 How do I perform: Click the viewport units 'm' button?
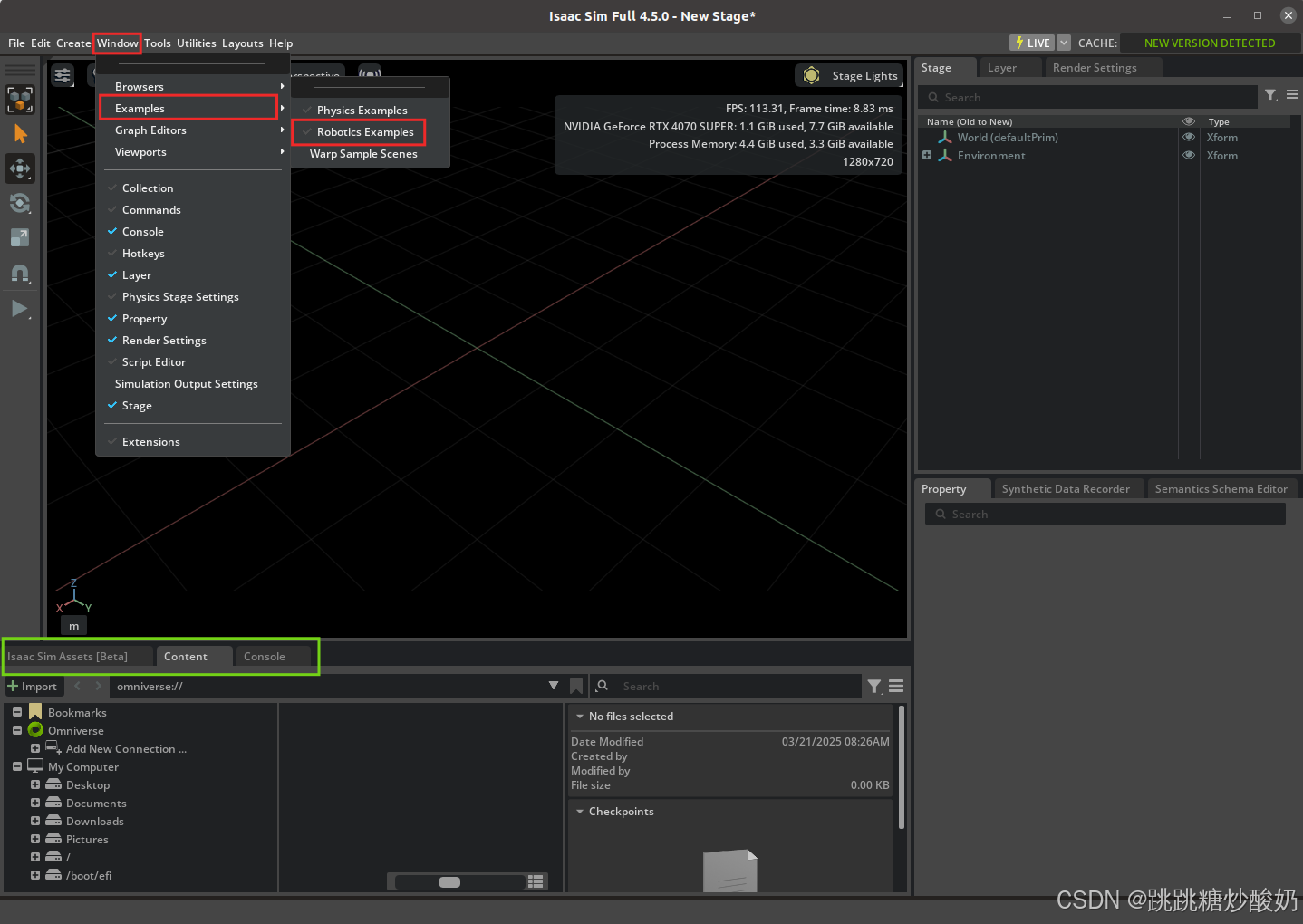point(74,625)
